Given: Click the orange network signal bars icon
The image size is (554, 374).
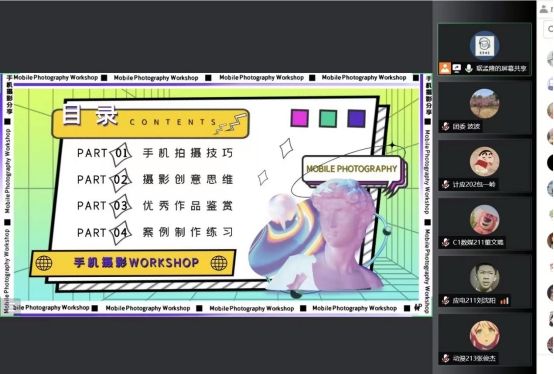Looking at the screenshot, I should tap(505, 301).
